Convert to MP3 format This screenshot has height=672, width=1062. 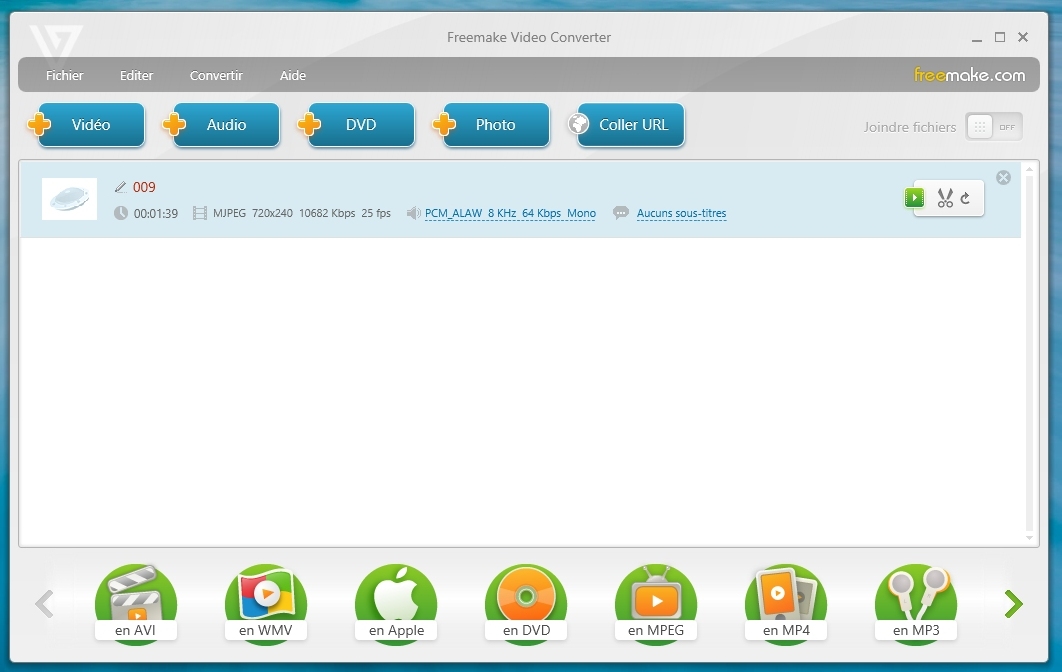[916, 604]
